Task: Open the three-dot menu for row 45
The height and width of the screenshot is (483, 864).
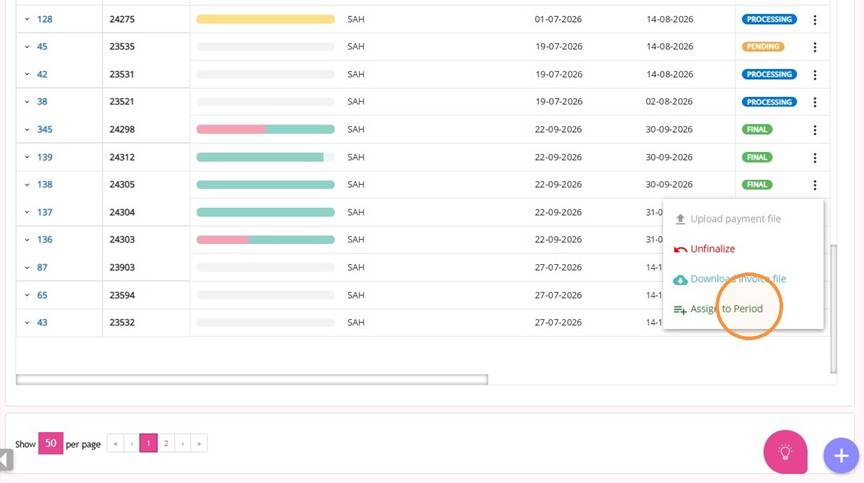Action: click(814, 47)
